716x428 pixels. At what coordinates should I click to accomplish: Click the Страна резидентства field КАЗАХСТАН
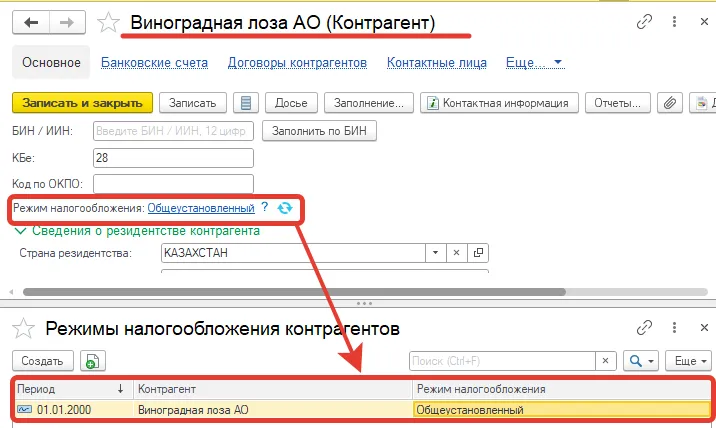pos(293,253)
